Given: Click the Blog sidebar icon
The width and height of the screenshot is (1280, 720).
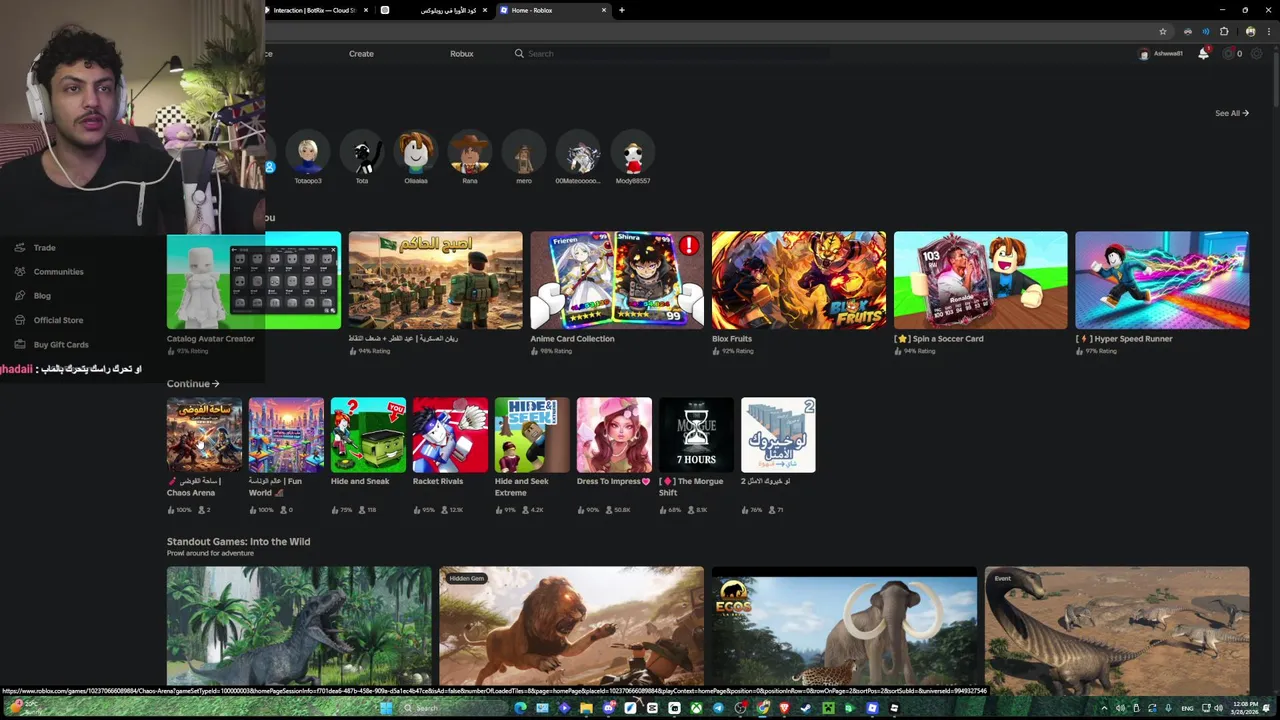Looking at the screenshot, I should [x=19, y=295].
